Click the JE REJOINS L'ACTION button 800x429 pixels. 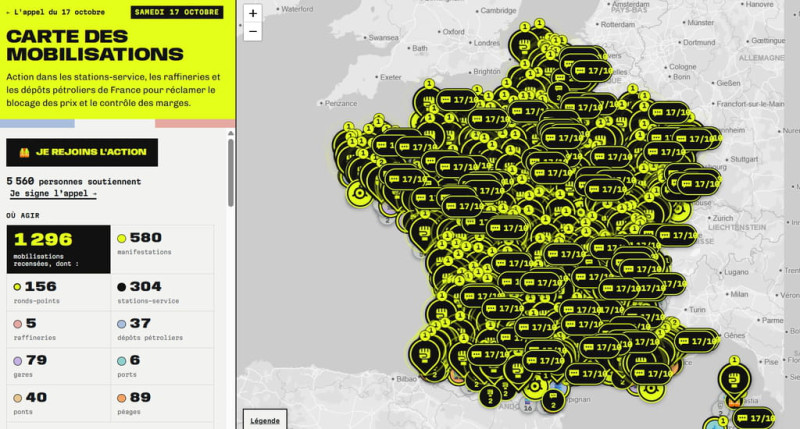(82, 152)
